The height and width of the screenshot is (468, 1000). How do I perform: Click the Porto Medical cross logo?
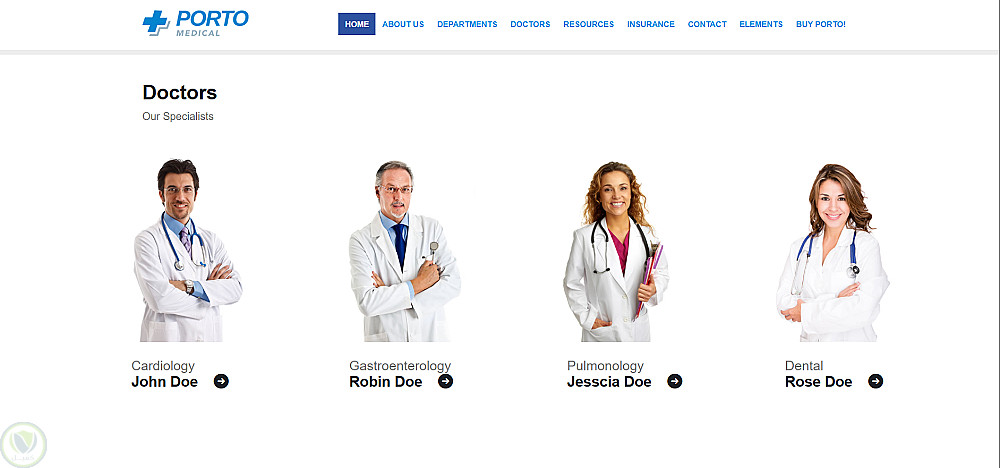[156, 23]
